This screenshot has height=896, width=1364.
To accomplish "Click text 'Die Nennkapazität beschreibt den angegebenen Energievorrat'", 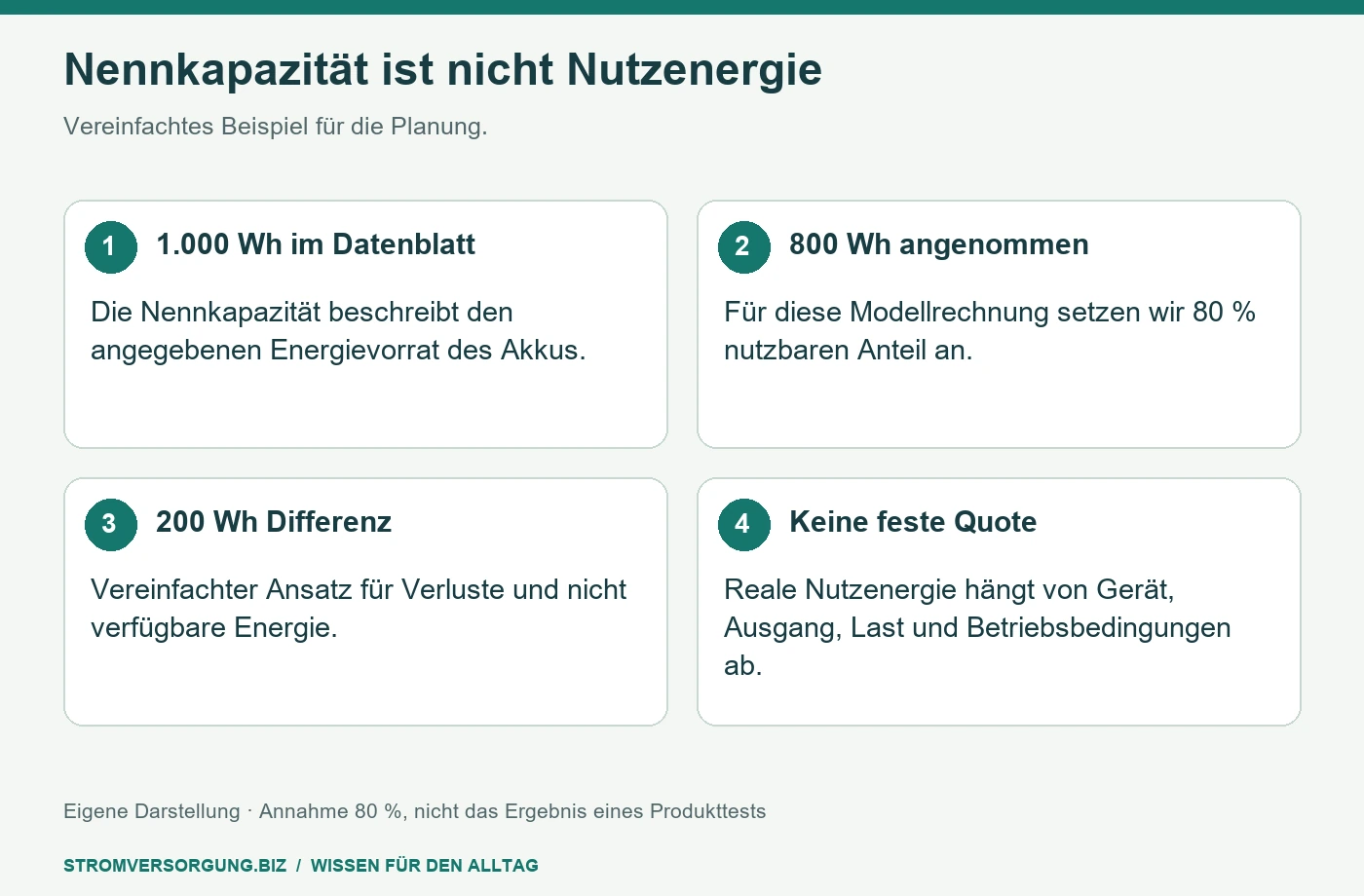I will tap(338, 331).
